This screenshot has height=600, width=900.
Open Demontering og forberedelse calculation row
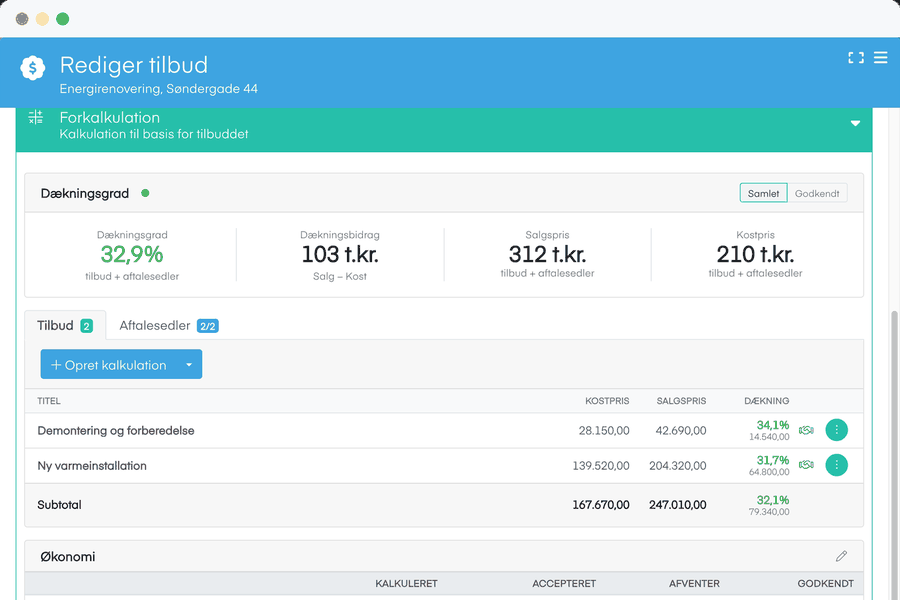click(x=444, y=431)
